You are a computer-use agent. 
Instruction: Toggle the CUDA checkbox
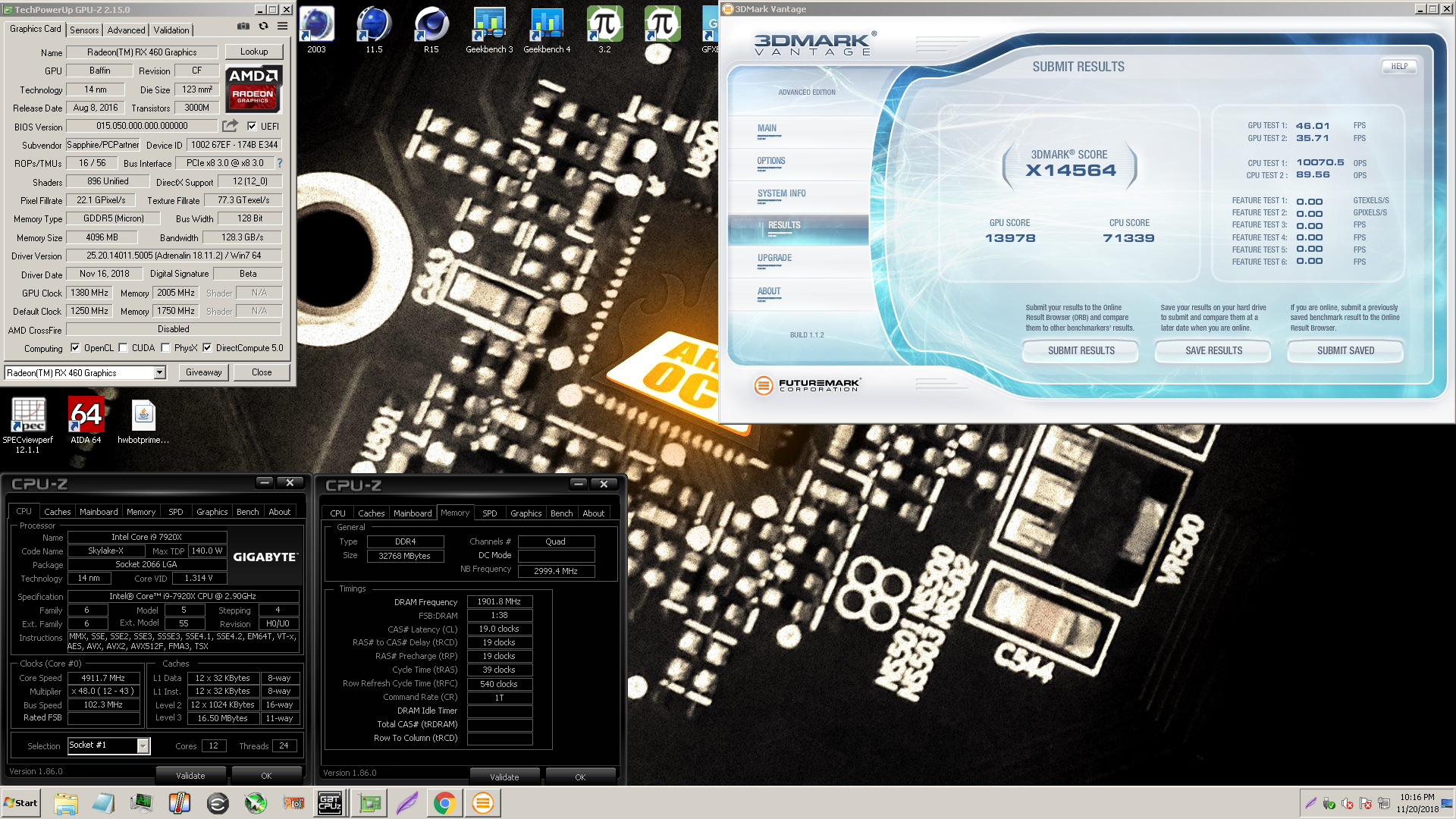[123, 348]
